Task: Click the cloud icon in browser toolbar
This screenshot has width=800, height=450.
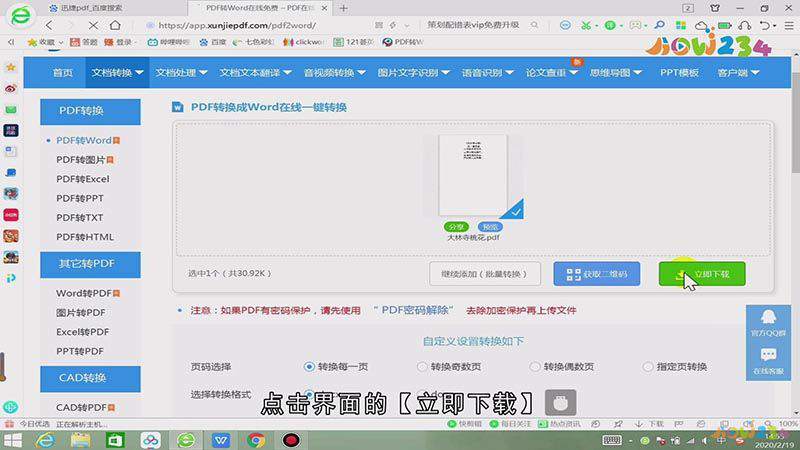Action: tap(703, 26)
